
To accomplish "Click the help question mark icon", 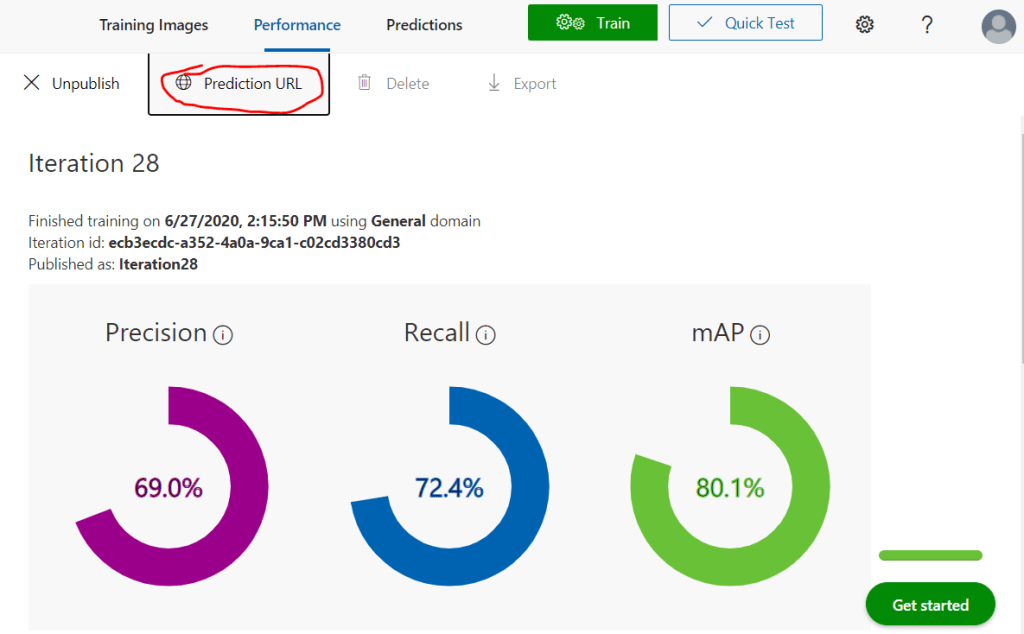I will (x=927, y=25).
